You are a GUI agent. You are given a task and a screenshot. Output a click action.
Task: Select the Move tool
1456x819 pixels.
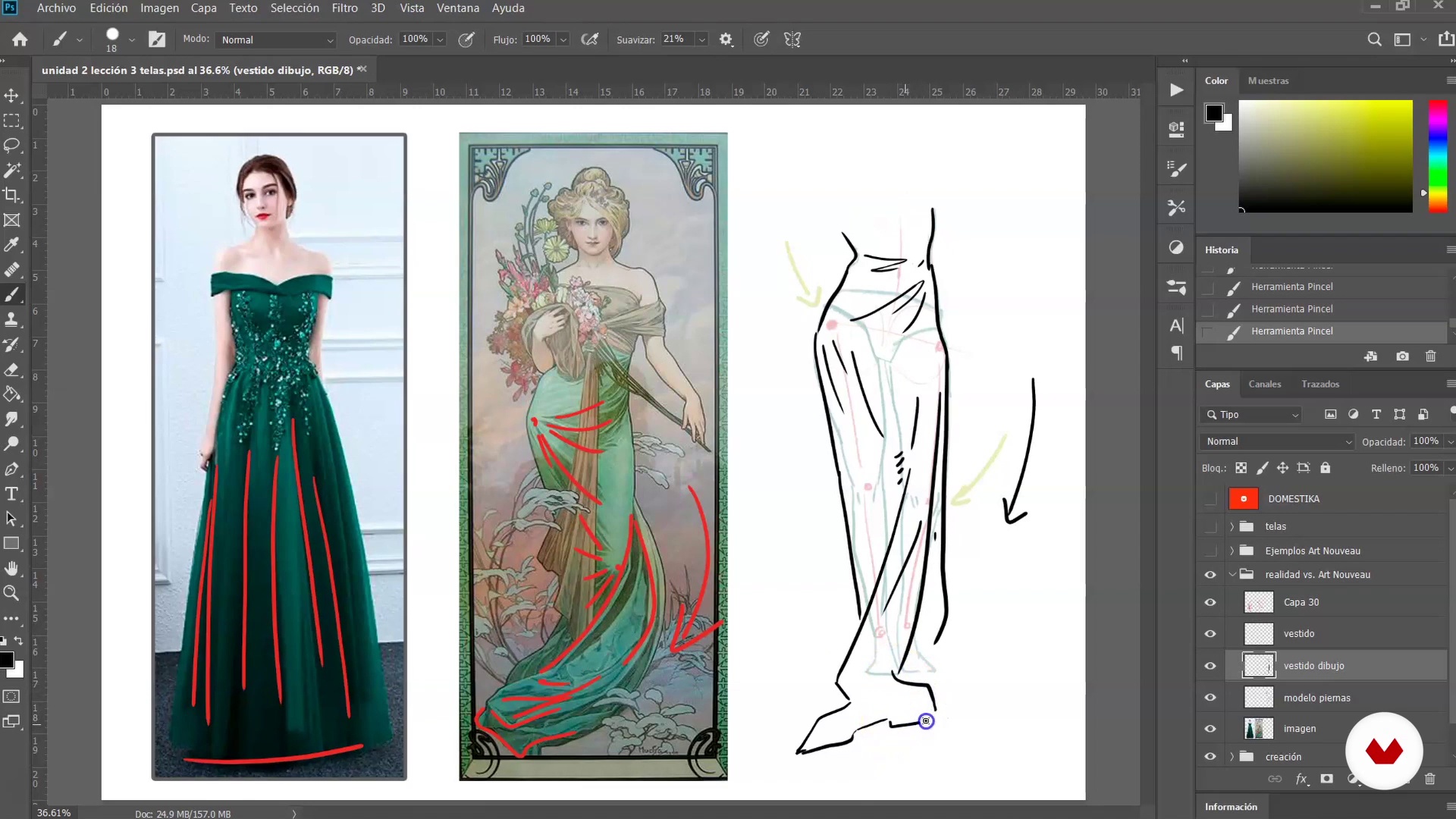pyautogui.click(x=11, y=96)
